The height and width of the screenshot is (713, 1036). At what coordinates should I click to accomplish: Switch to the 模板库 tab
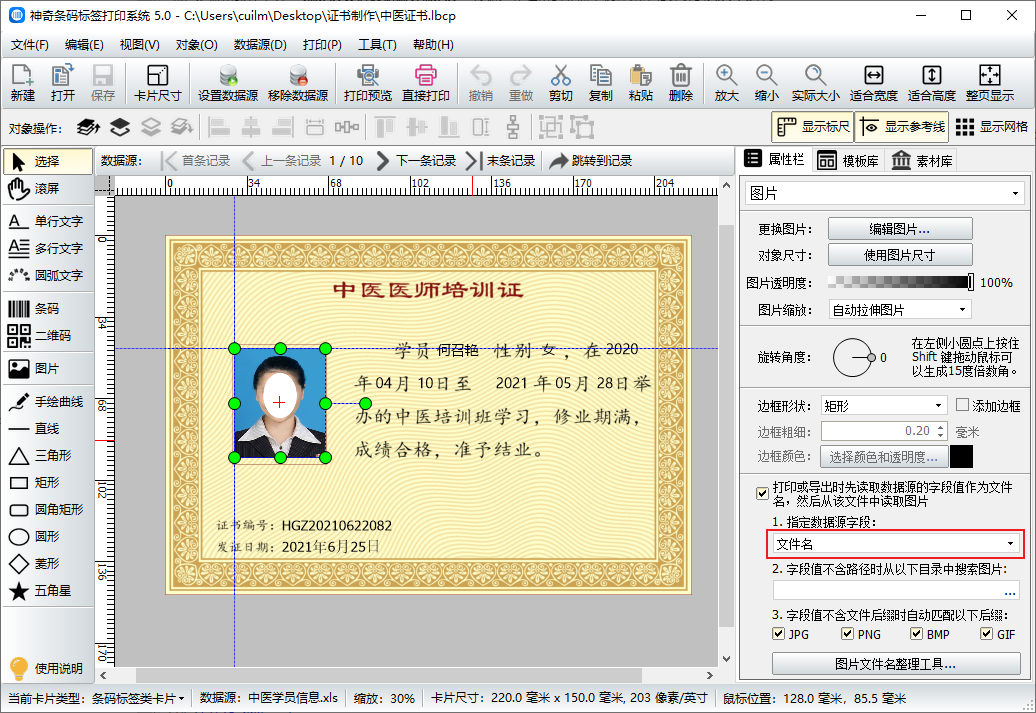coord(848,160)
